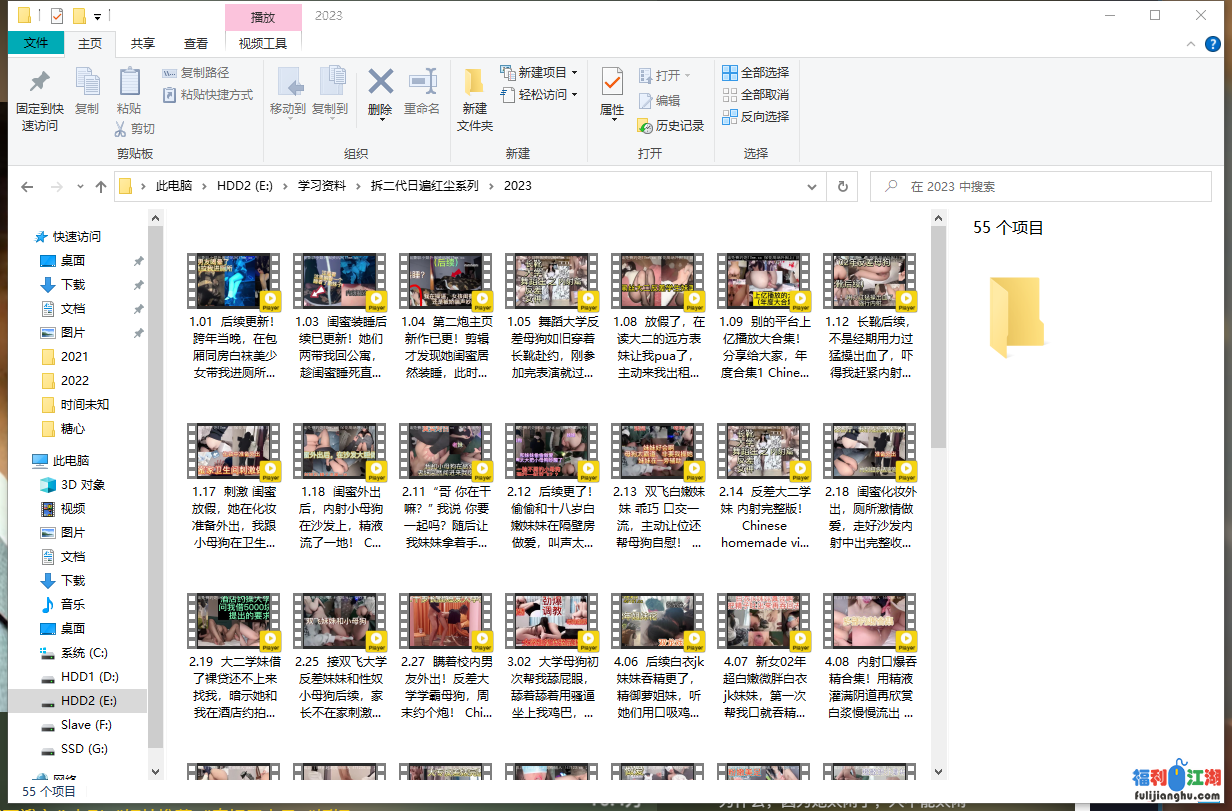Open the video thumbnail labeled 1.01

click(x=233, y=280)
